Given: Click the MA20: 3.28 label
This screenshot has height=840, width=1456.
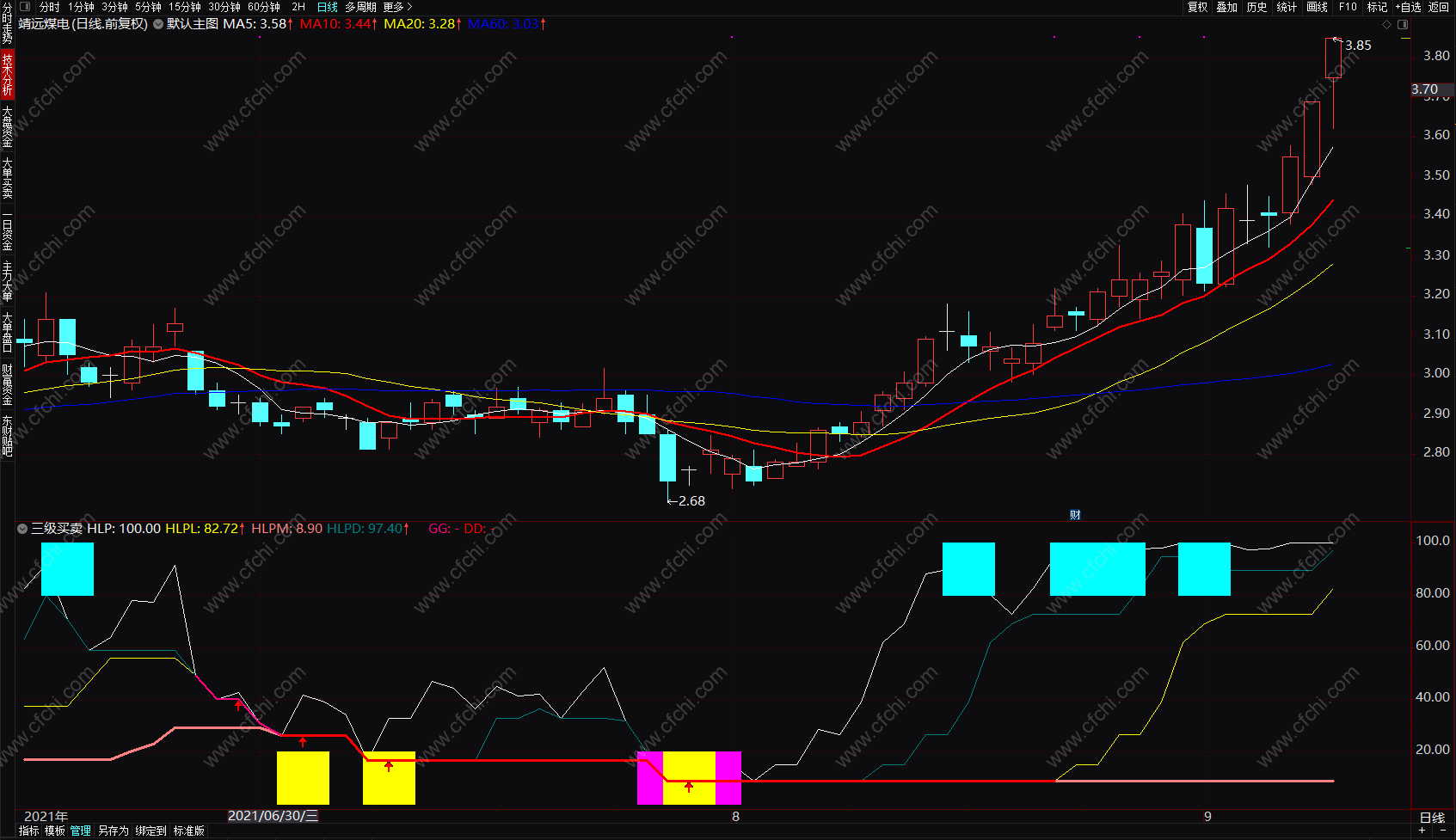Looking at the screenshot, I should [423, 24].
